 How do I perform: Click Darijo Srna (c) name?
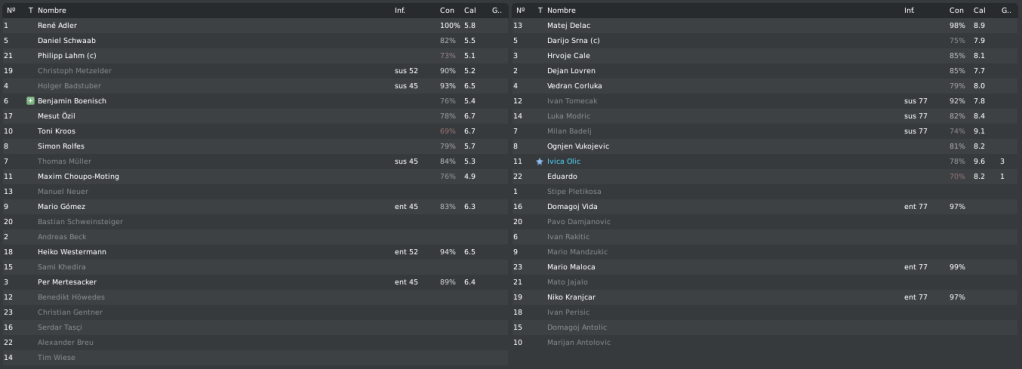[574, 40]
